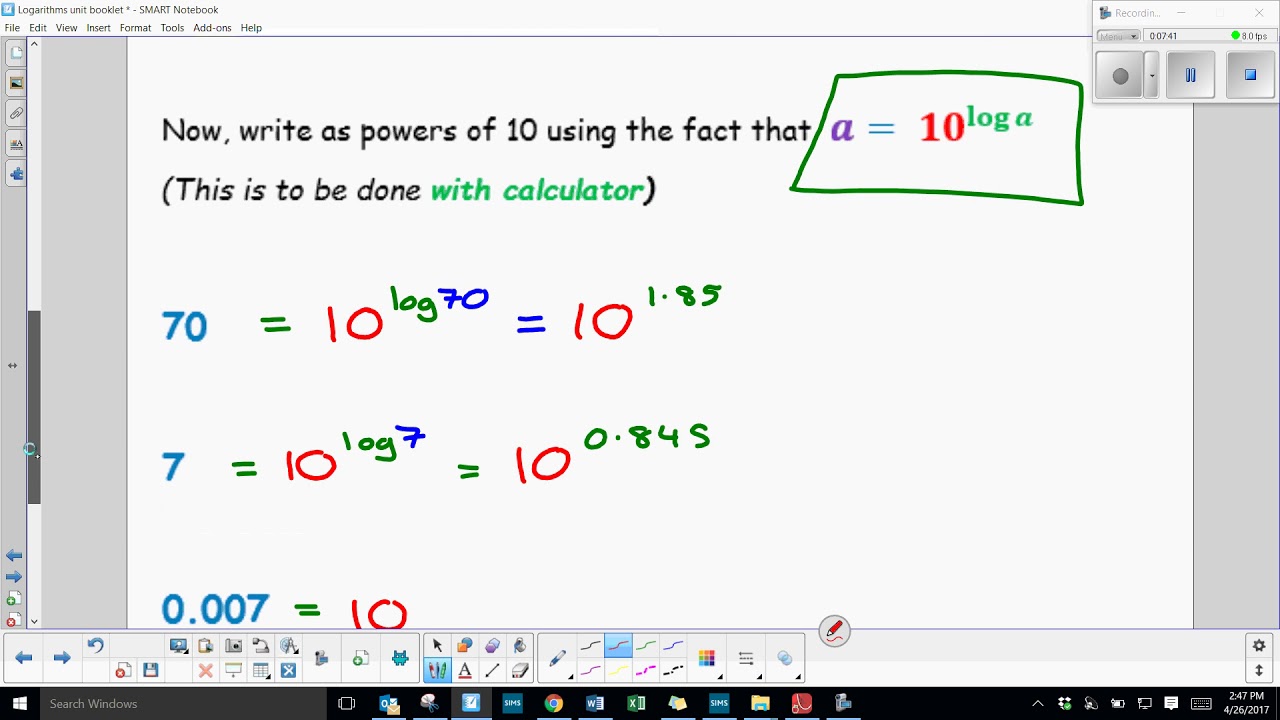Click the Search Windows box
Screen dimensions: 1280x720
[183, 703]
